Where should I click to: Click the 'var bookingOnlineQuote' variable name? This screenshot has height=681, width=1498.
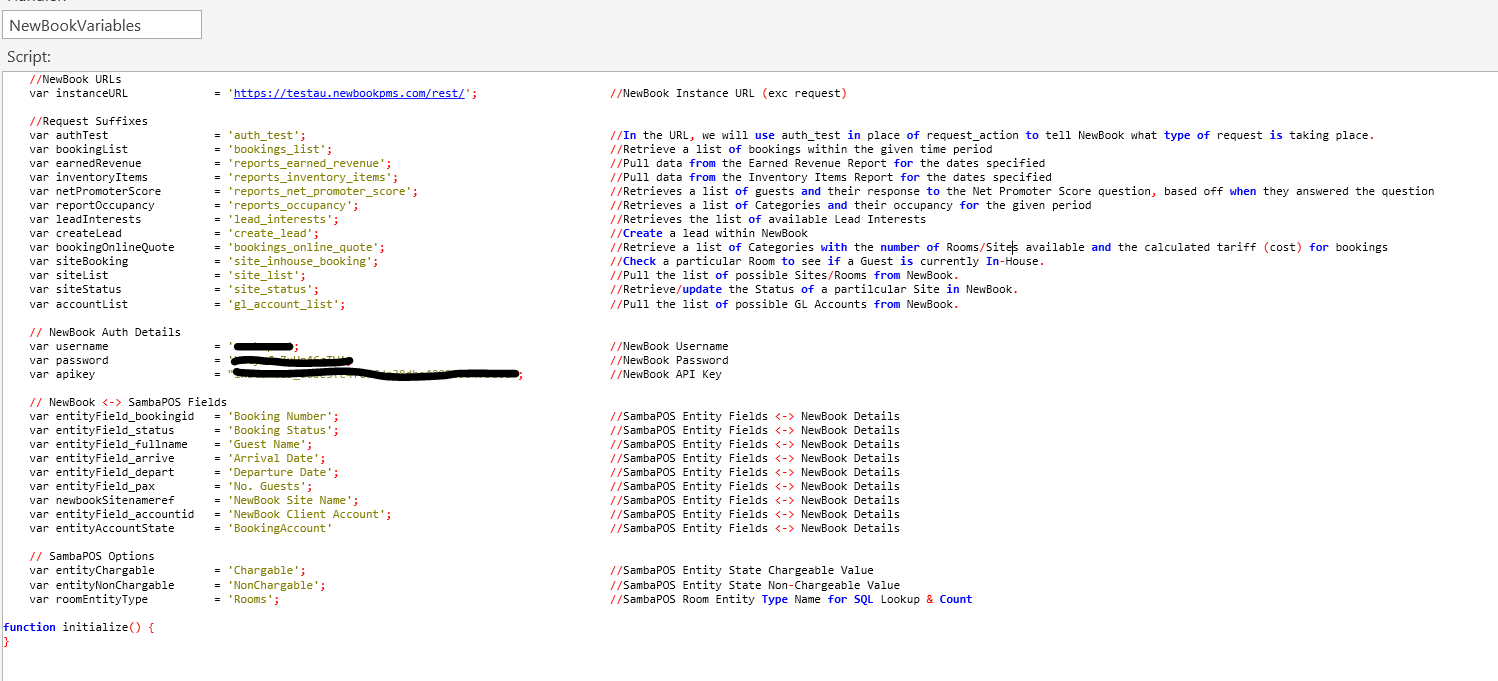click(x=102, y=247)
